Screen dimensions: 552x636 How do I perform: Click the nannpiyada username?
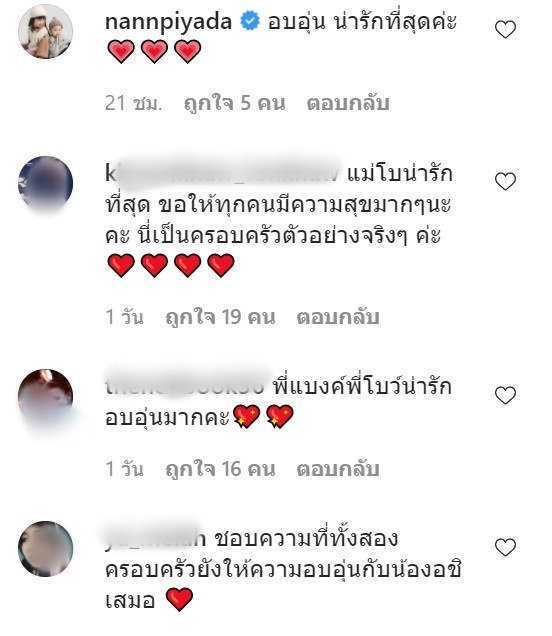pyautogui.click(x=168, y=21)
